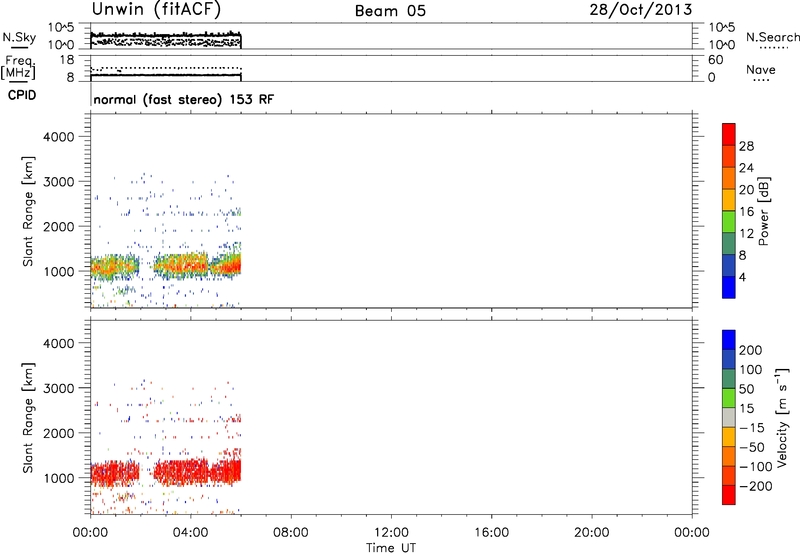Image resolution: width=800 pixels, height=554 pixels.
Task: Click the '12:00' time tick label
Action: [391, 533]
